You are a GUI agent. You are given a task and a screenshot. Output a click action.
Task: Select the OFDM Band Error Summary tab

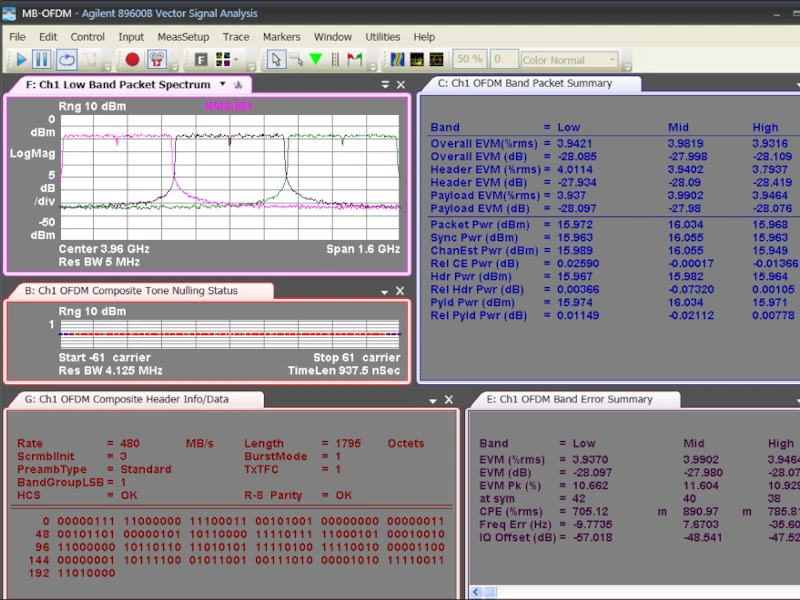(569, 399)
